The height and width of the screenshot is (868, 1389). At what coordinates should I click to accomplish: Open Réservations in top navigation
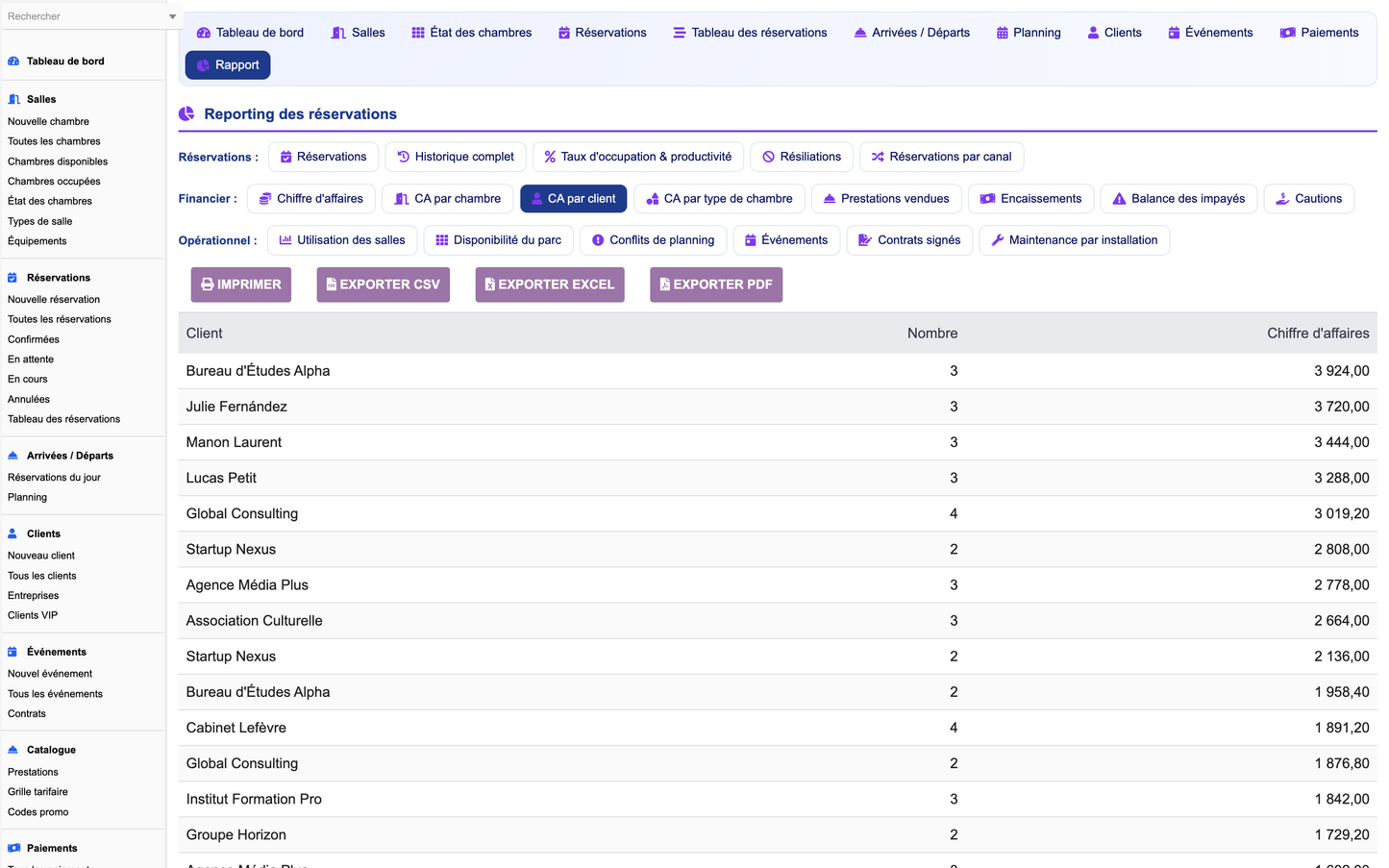click(602, 33)
